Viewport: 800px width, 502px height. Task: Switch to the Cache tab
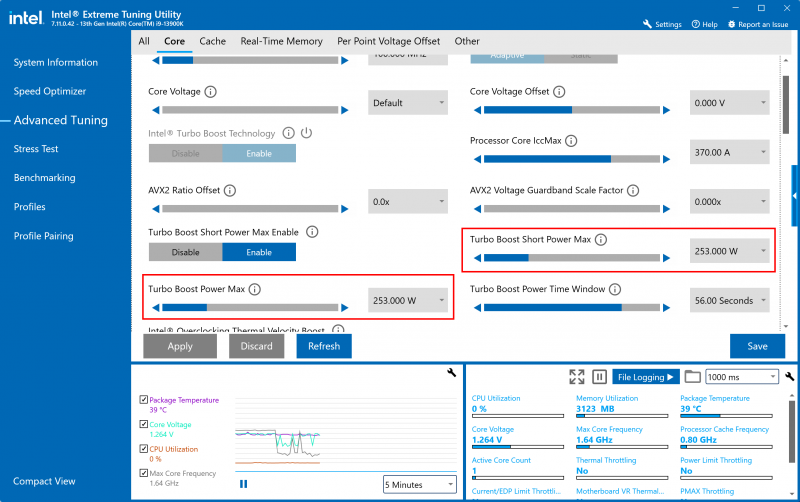212,41
